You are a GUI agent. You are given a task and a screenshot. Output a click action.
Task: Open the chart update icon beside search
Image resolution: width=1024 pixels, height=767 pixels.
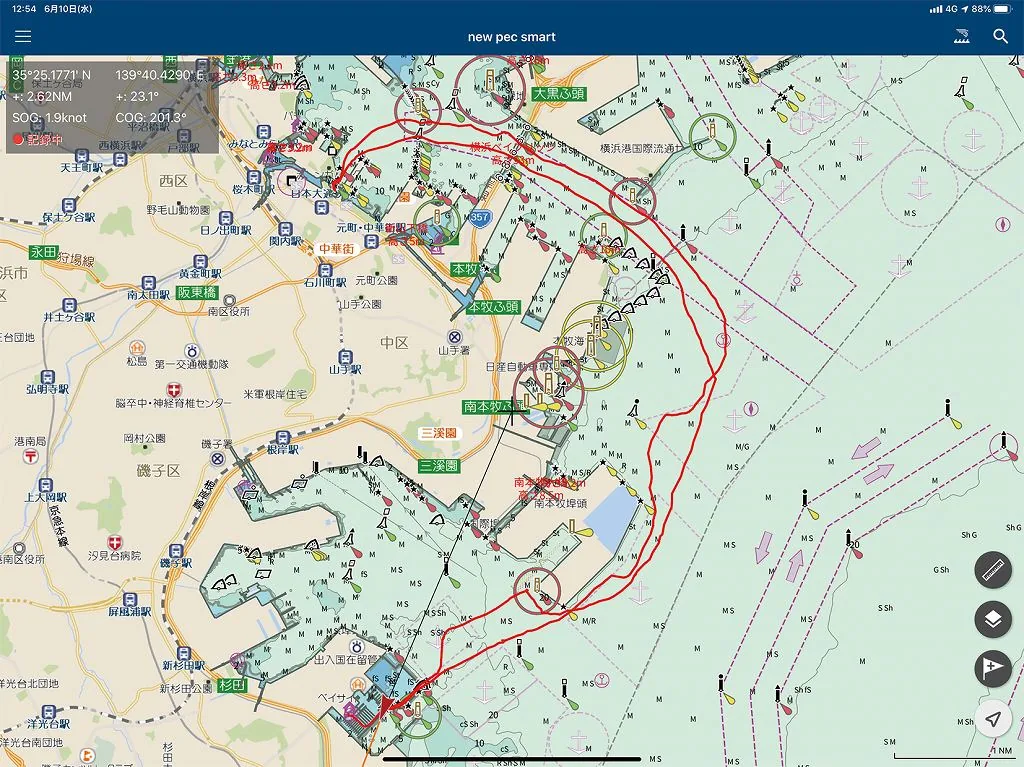pos(961,37)
